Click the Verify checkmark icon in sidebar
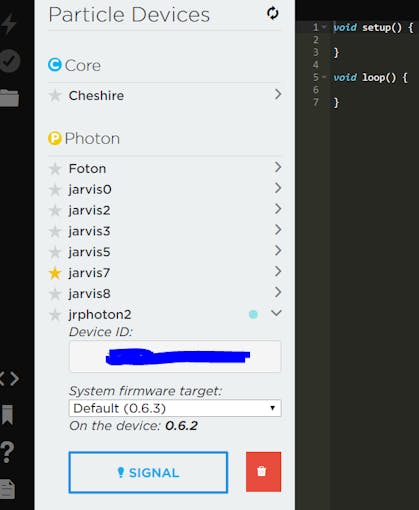This screenshot has height=510, width=419. [9, 61]
